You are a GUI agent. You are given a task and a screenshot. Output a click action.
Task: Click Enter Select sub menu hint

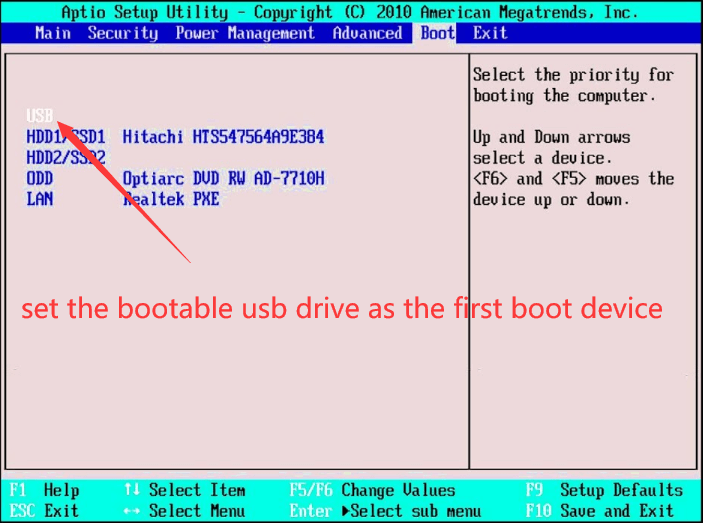385,511
